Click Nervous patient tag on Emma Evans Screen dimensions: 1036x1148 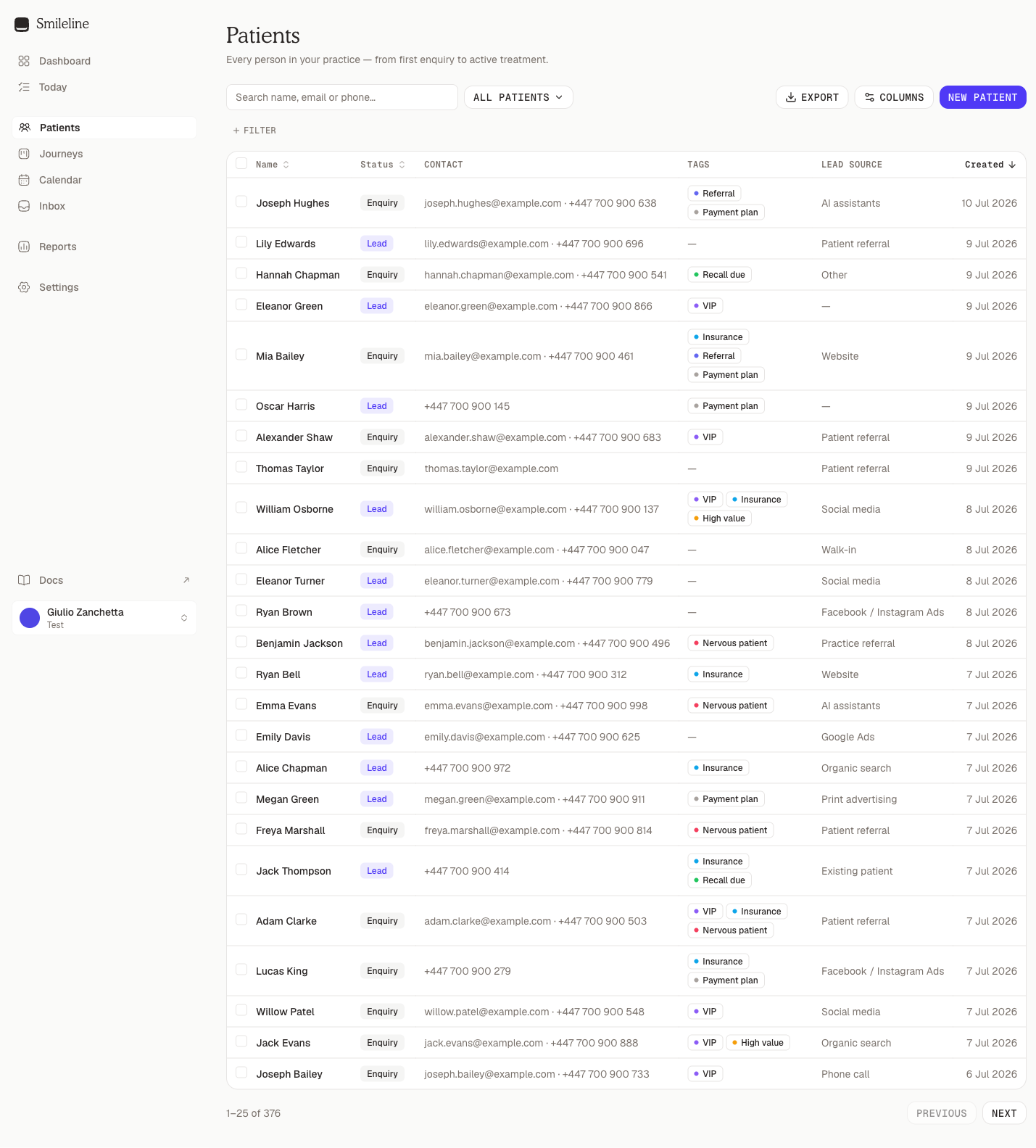(x=730, y=706)
